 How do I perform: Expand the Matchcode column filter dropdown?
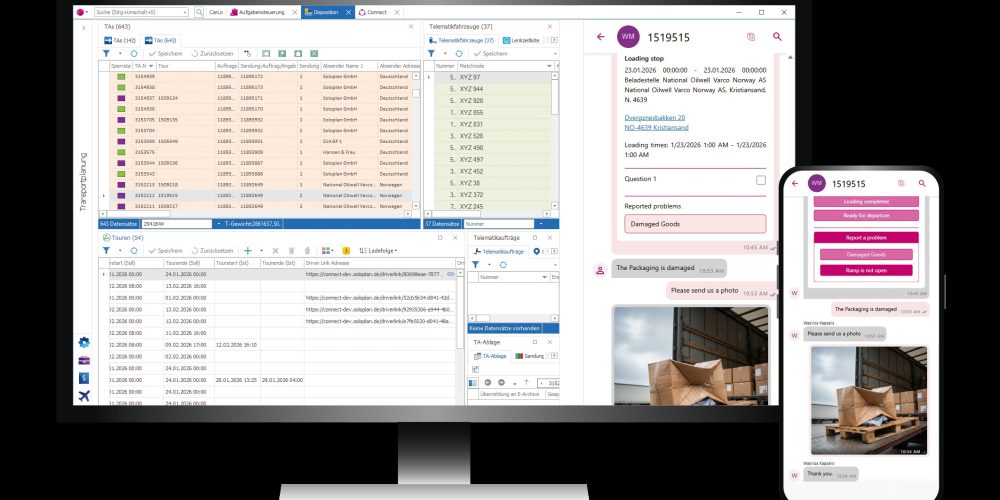click(x=549, y=65)
